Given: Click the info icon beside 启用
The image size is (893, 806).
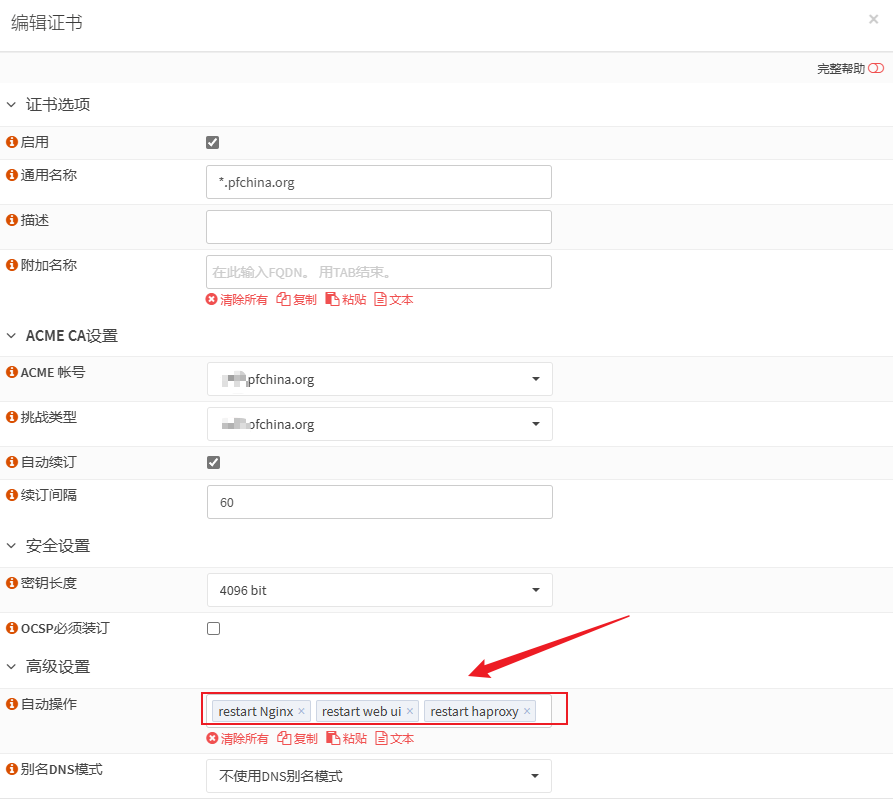Looking at the screenshot, I should [x=12, y=143].
